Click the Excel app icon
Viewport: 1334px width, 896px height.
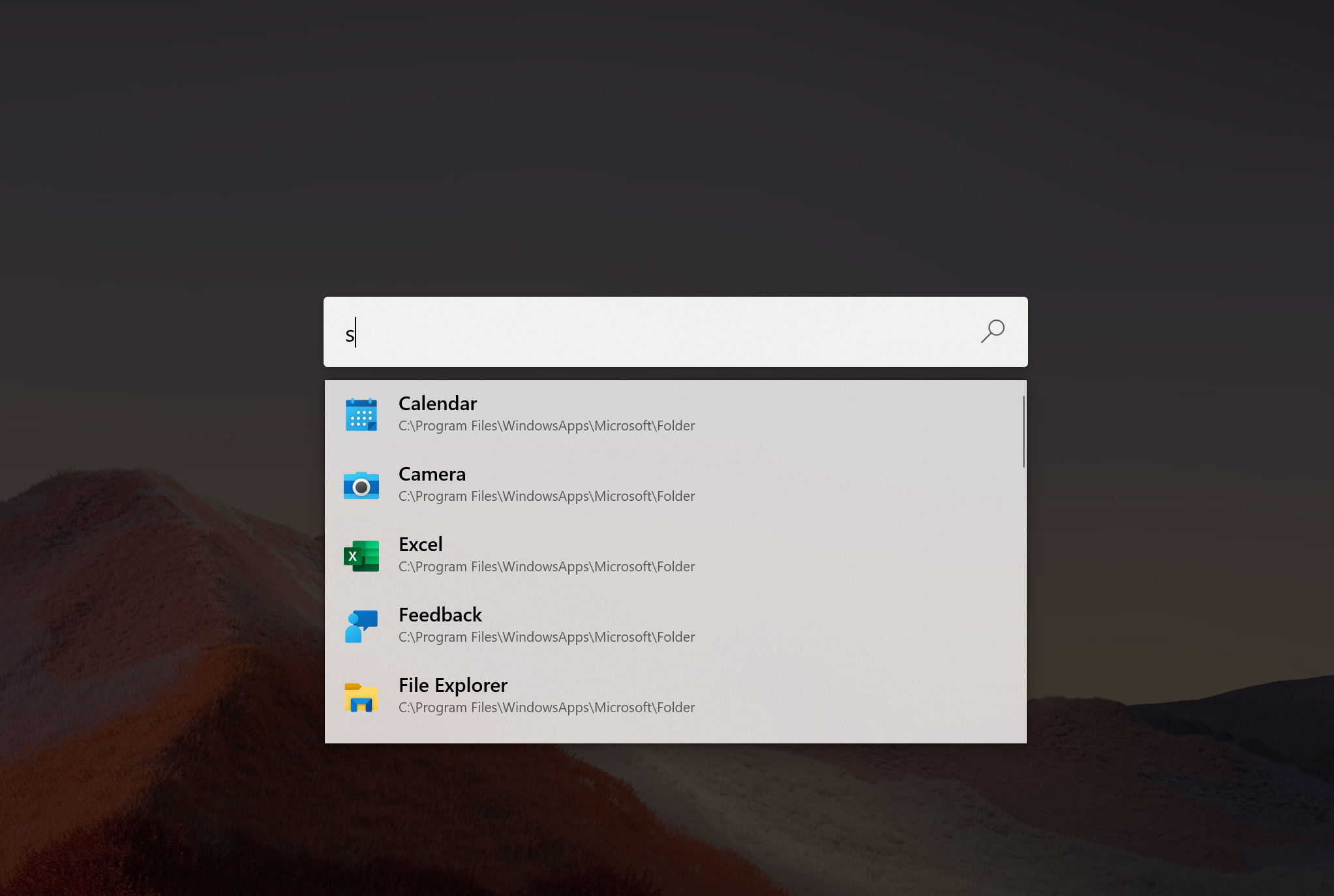tap(361, 556)
